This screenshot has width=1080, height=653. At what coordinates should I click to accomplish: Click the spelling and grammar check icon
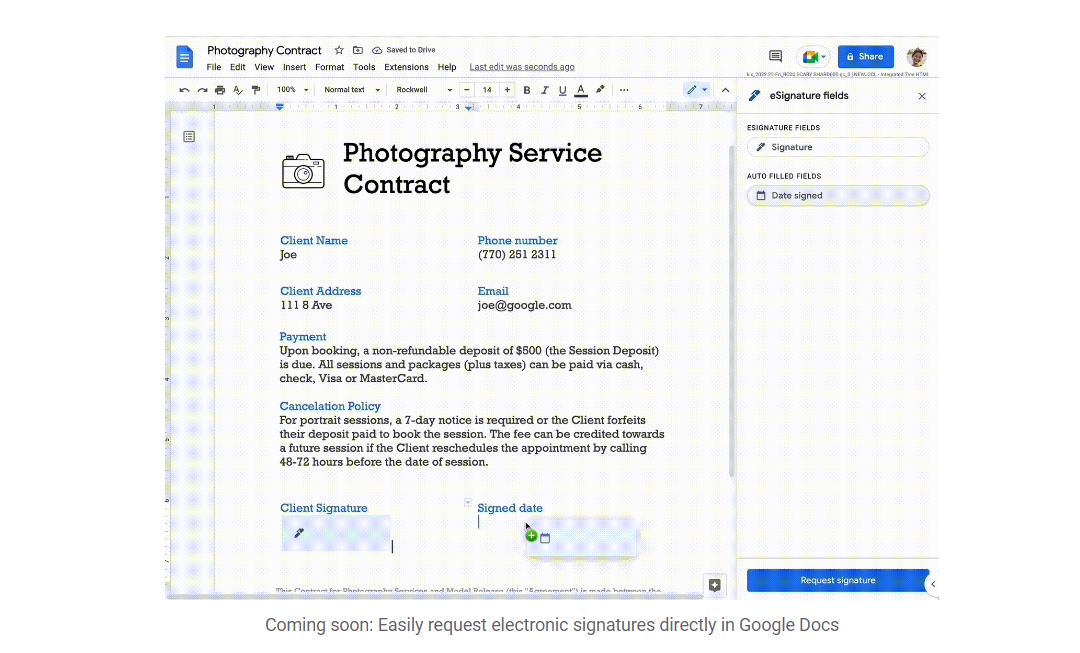(x=238, y=90)
